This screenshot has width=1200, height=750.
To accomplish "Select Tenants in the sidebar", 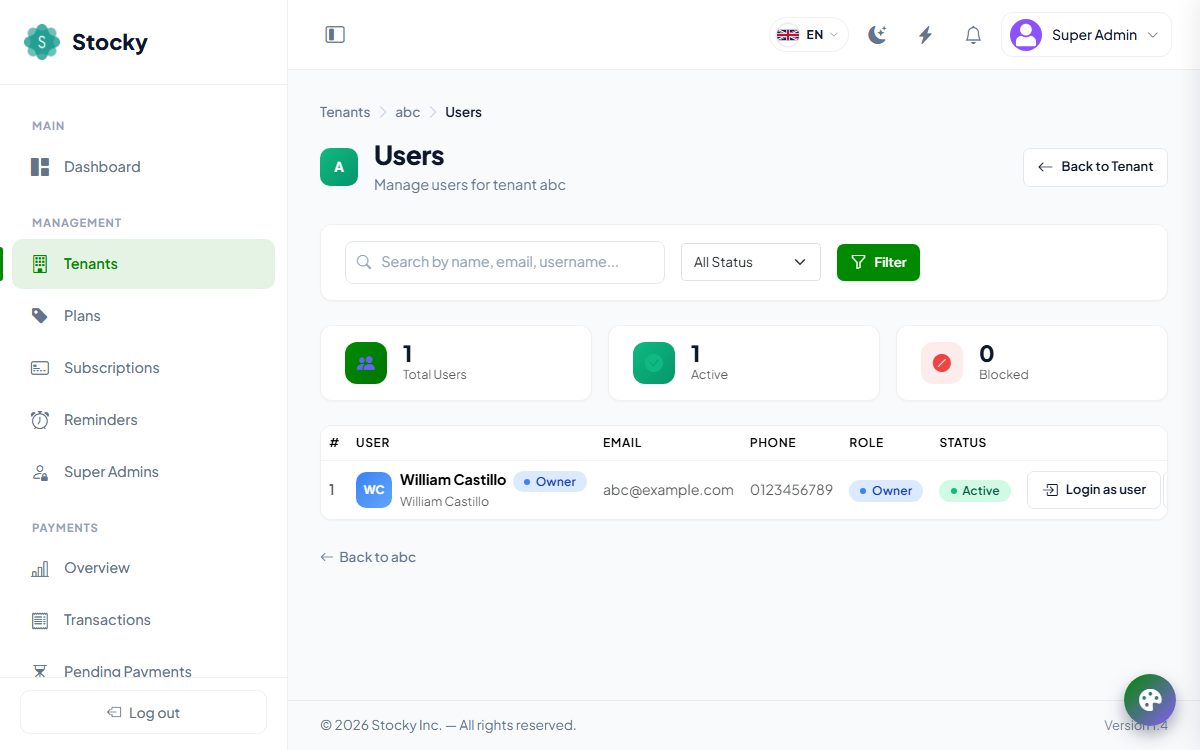I will (x=143, y=264).
